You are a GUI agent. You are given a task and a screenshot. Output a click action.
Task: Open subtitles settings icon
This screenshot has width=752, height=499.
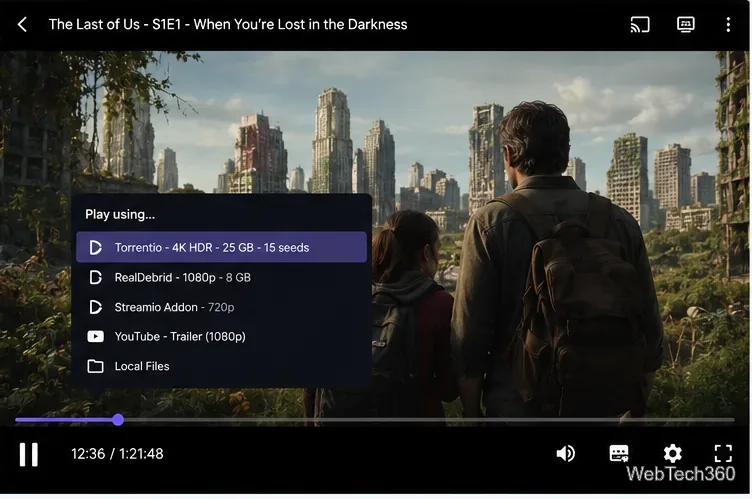click(x=619, y=453)
